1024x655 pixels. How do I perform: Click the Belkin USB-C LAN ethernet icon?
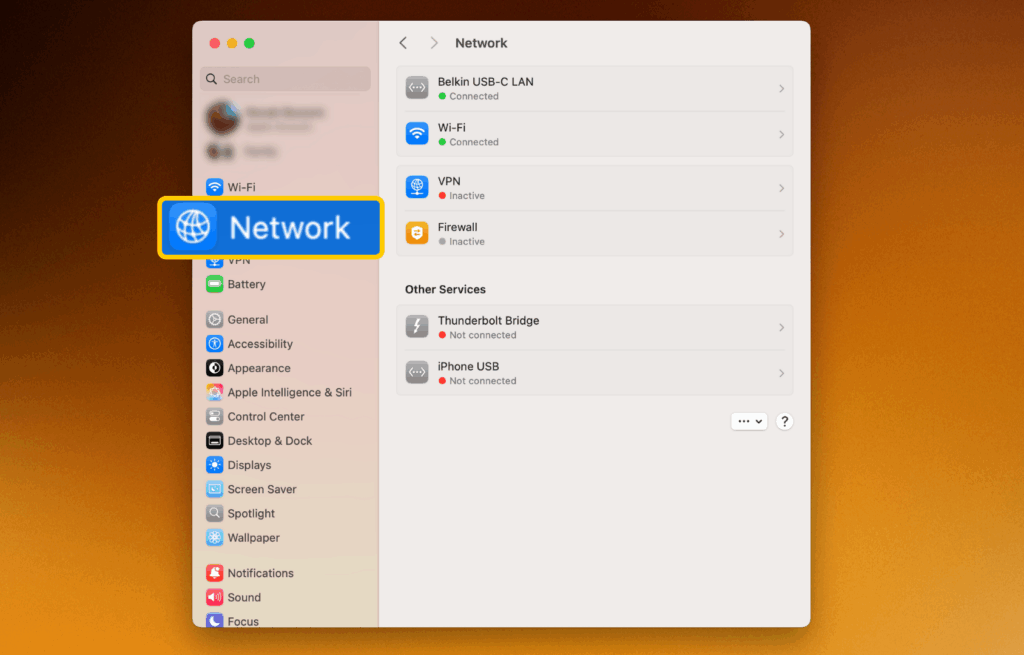tap(417, 88)
